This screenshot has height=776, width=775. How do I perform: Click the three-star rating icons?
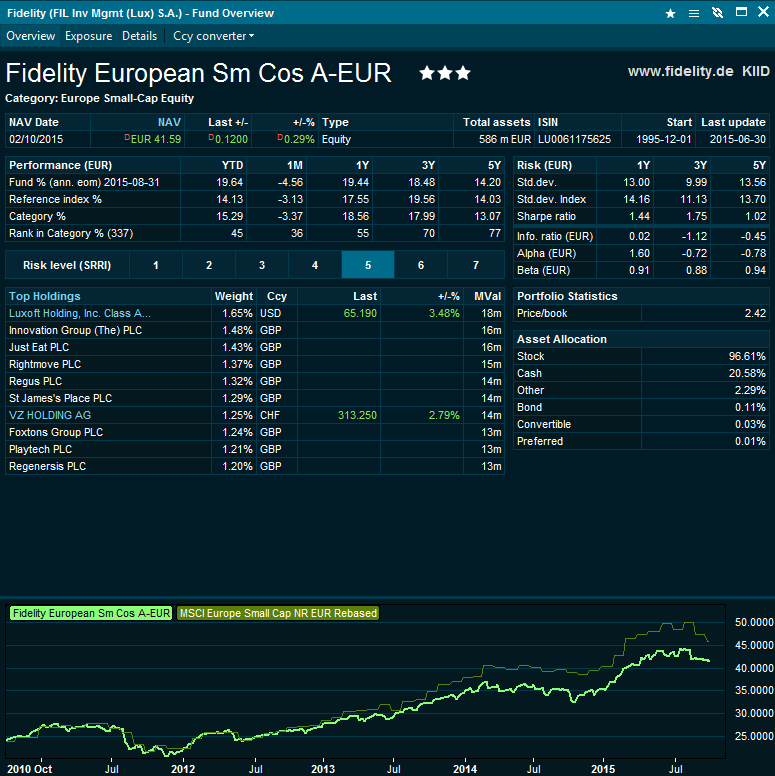coord(444,73)
